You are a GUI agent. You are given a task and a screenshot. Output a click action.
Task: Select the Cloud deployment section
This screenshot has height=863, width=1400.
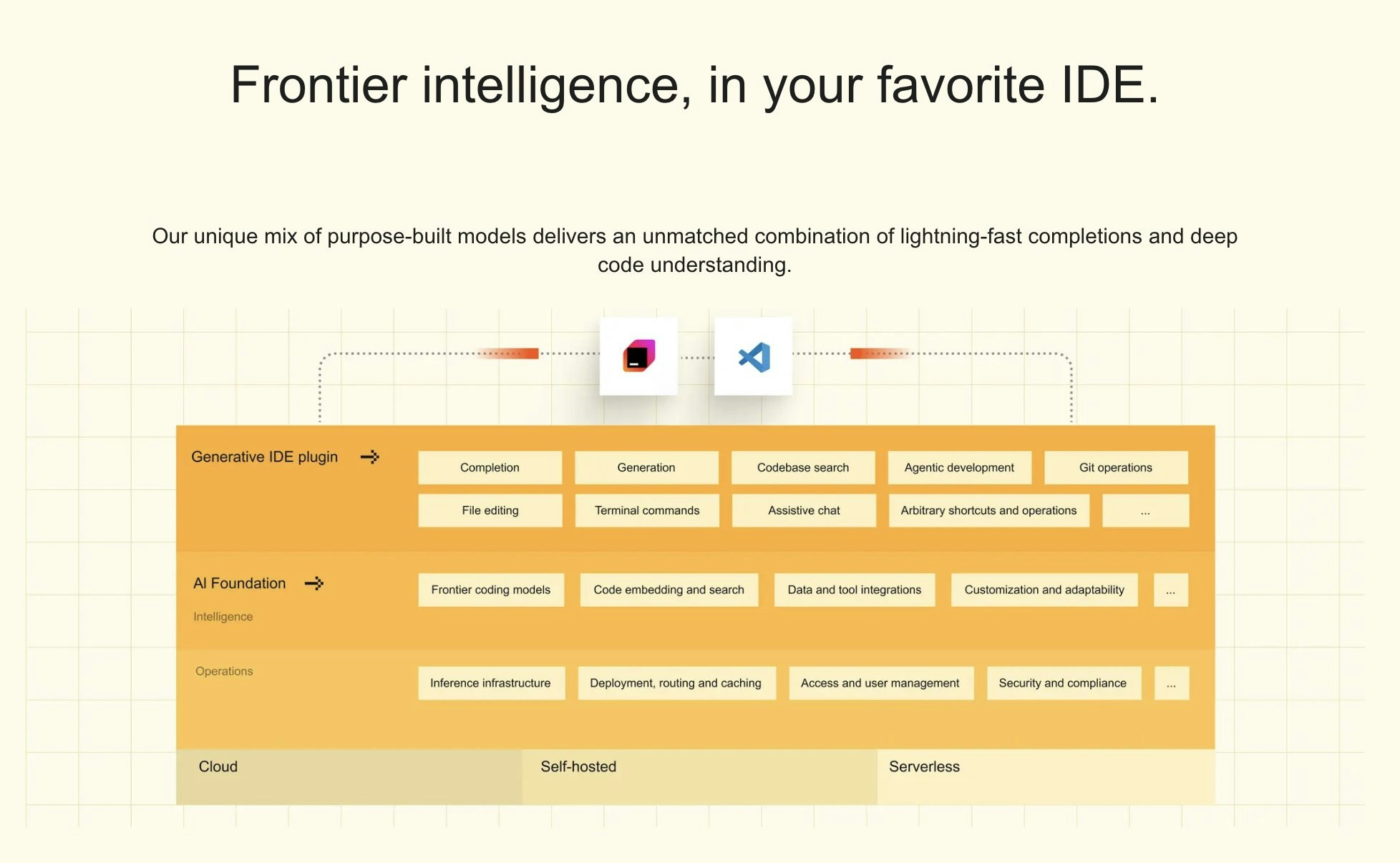[x=349, y=776]
